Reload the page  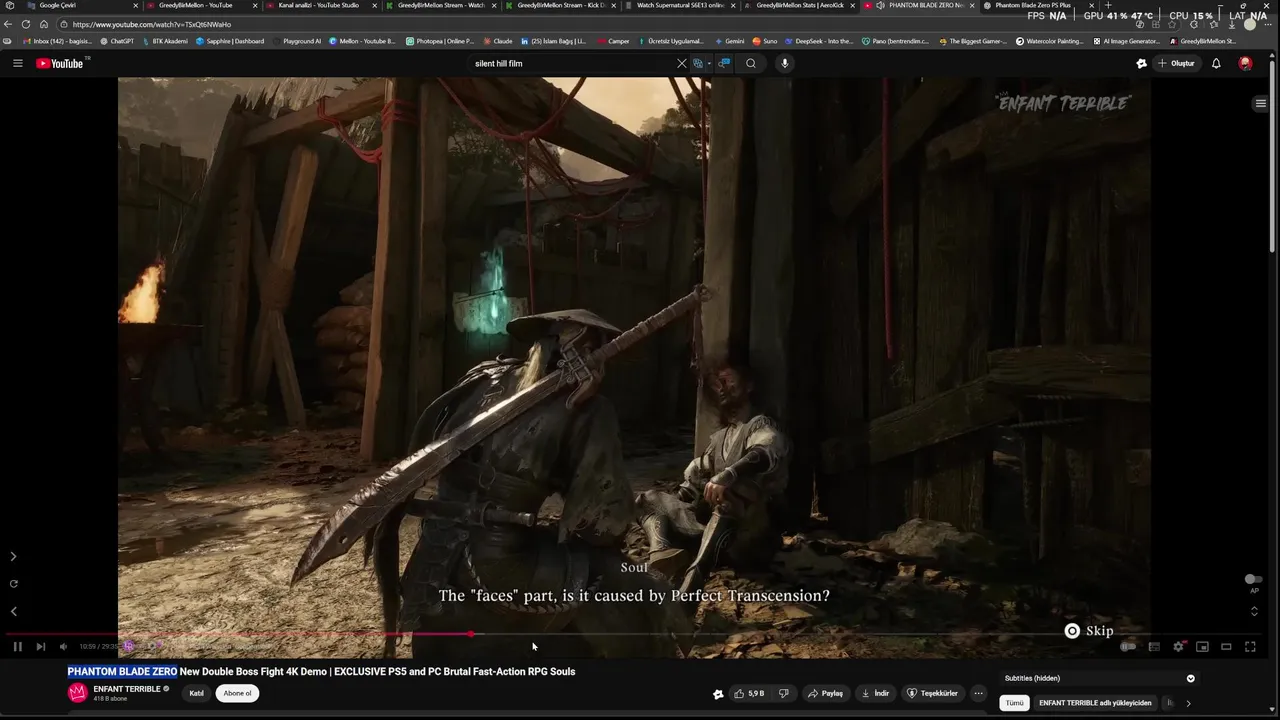point(26,24)
